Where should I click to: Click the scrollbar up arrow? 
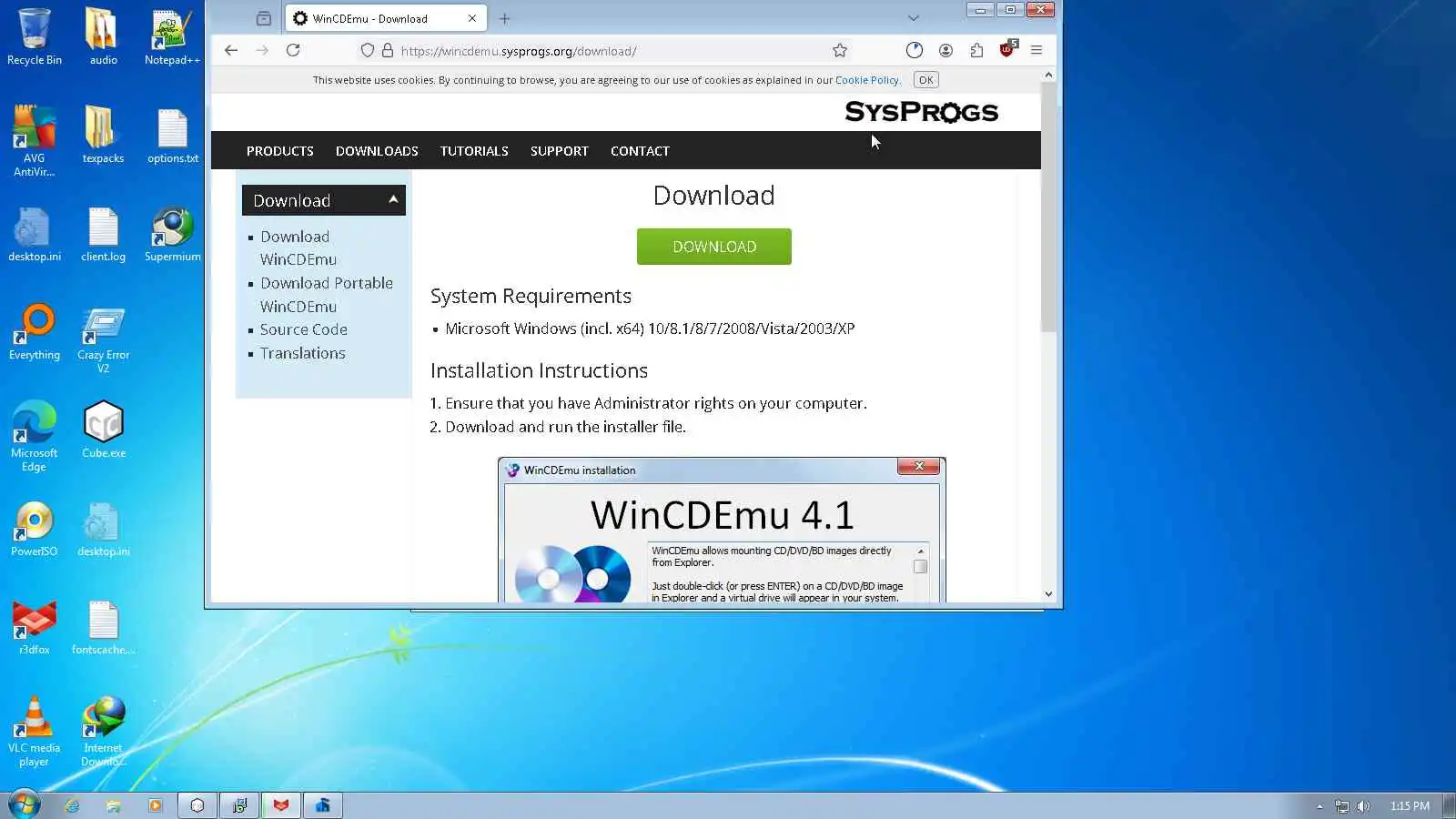click(1048, 76)
